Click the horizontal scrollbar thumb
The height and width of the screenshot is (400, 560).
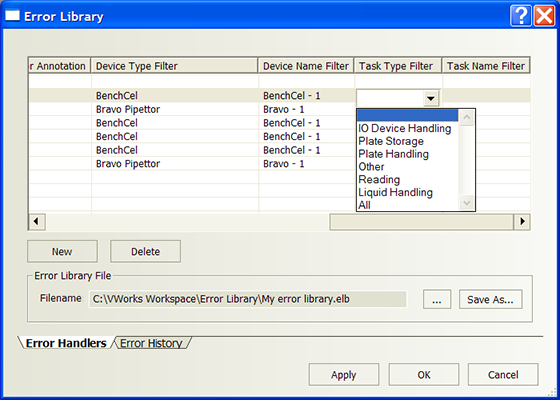coord(421,222)
